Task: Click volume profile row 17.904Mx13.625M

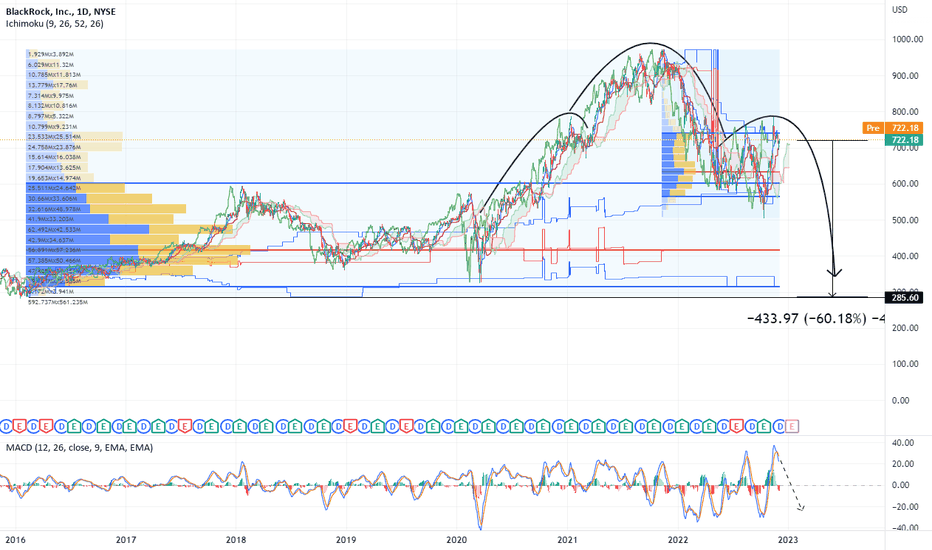Action: point(54,168)
